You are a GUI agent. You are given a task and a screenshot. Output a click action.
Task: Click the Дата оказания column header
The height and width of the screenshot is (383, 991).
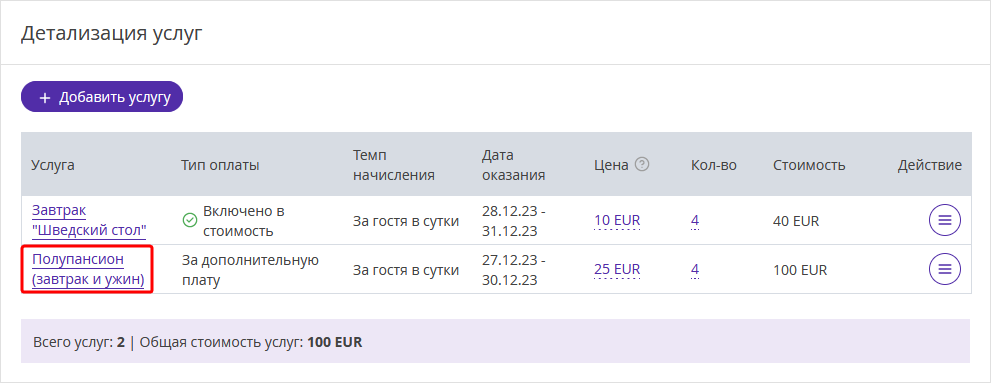[x=513, y=166]
